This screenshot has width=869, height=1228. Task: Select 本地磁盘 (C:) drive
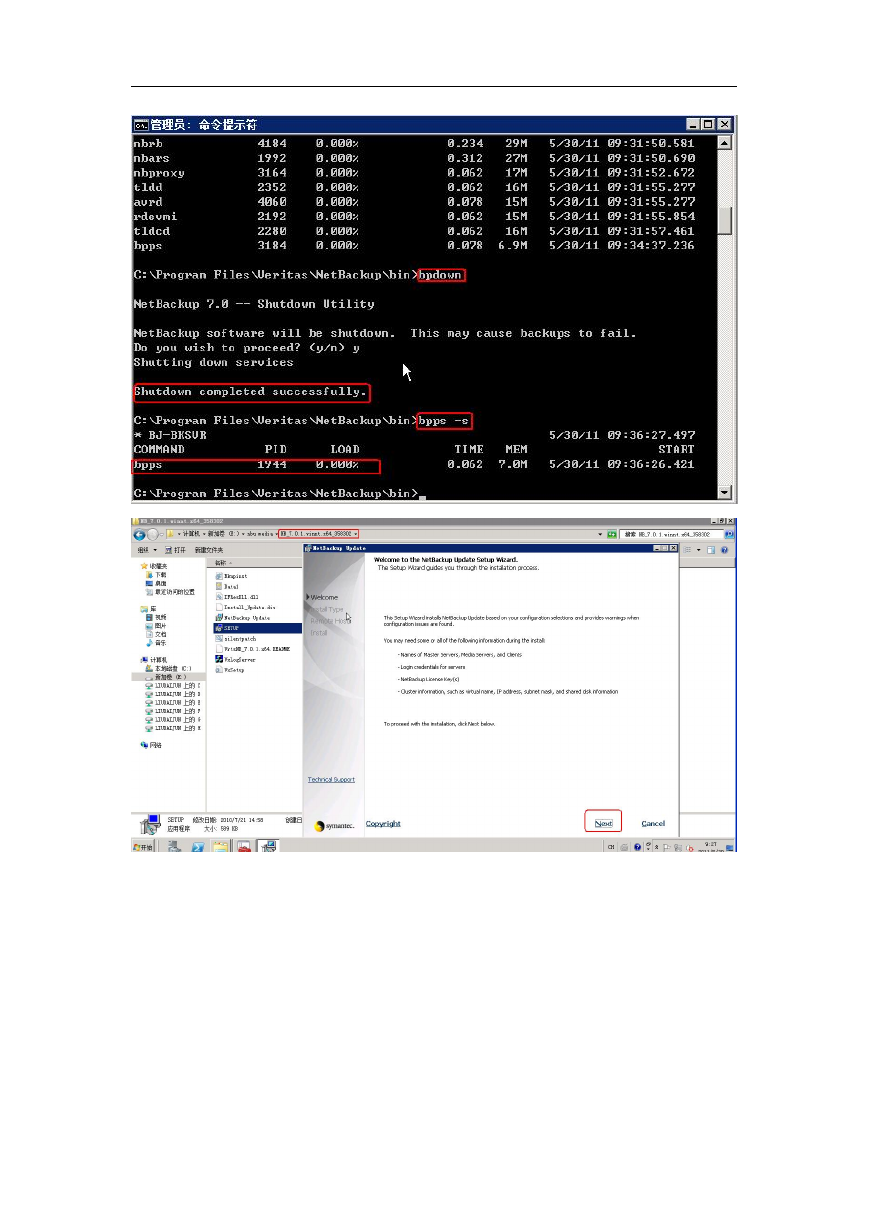point(168,668)
